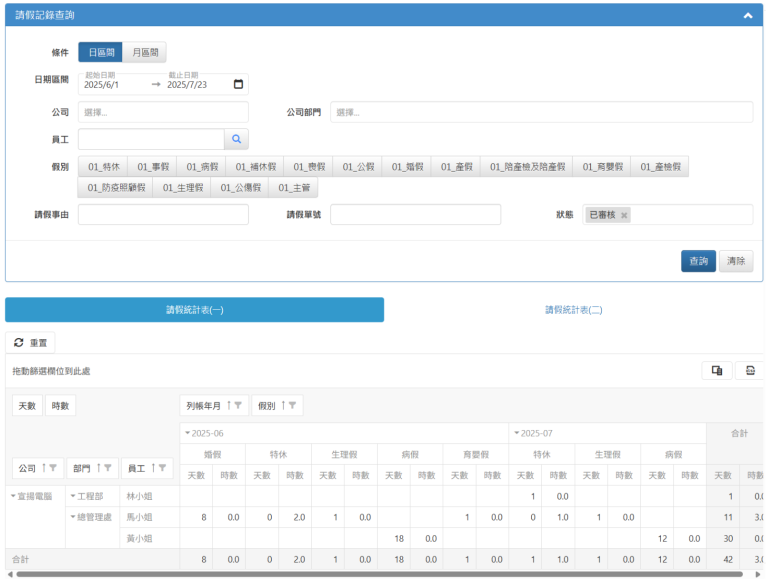
Task: Select the 日區間 condition option
Action: 101,52
